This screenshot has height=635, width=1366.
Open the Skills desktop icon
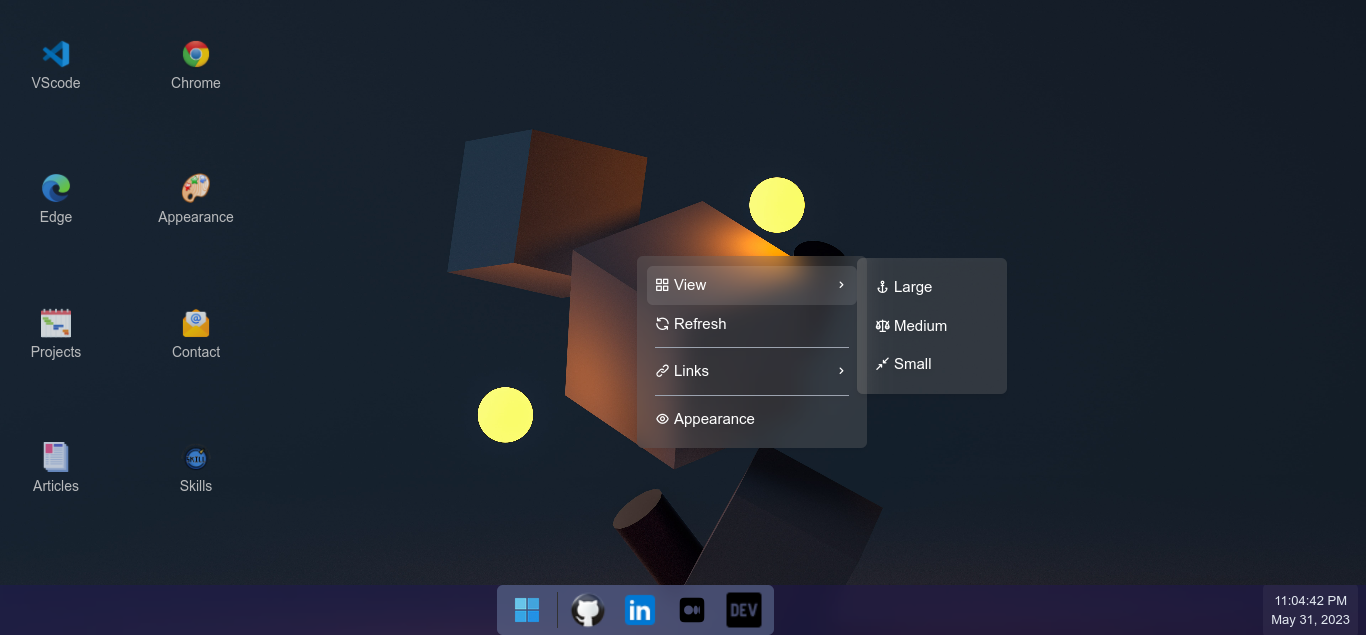196,469
